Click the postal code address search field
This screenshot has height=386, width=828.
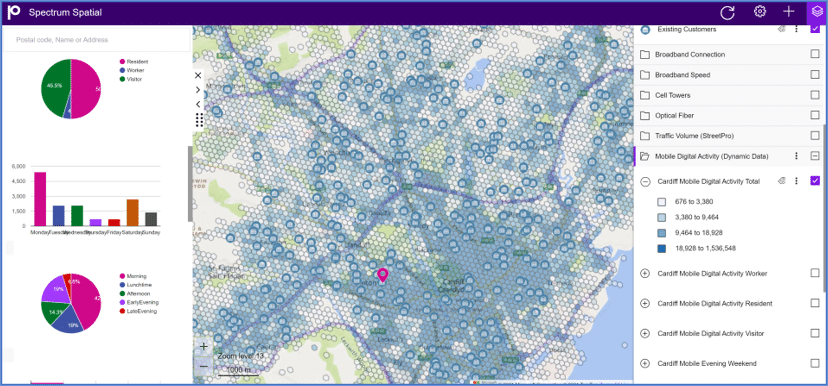coord(97,40)
